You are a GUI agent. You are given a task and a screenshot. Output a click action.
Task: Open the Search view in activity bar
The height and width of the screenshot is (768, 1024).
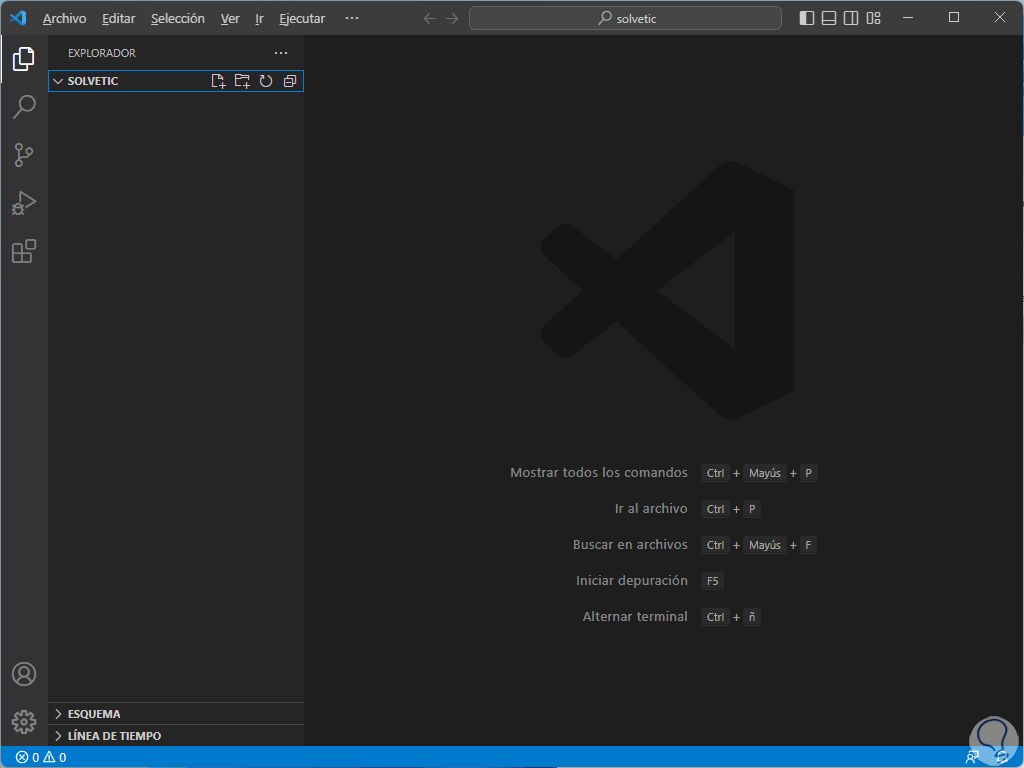point(24,106)
